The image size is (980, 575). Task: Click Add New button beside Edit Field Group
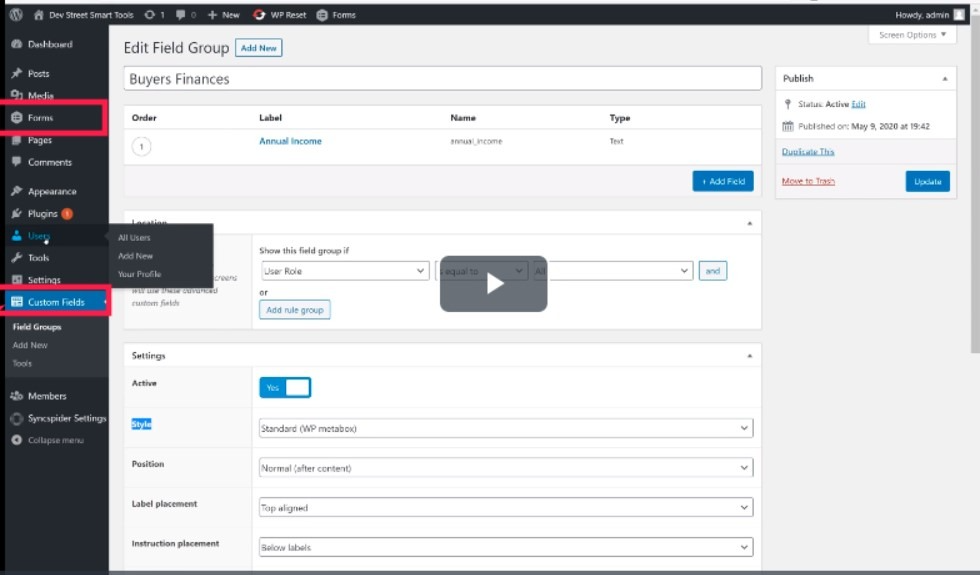[x=259, y=48]
